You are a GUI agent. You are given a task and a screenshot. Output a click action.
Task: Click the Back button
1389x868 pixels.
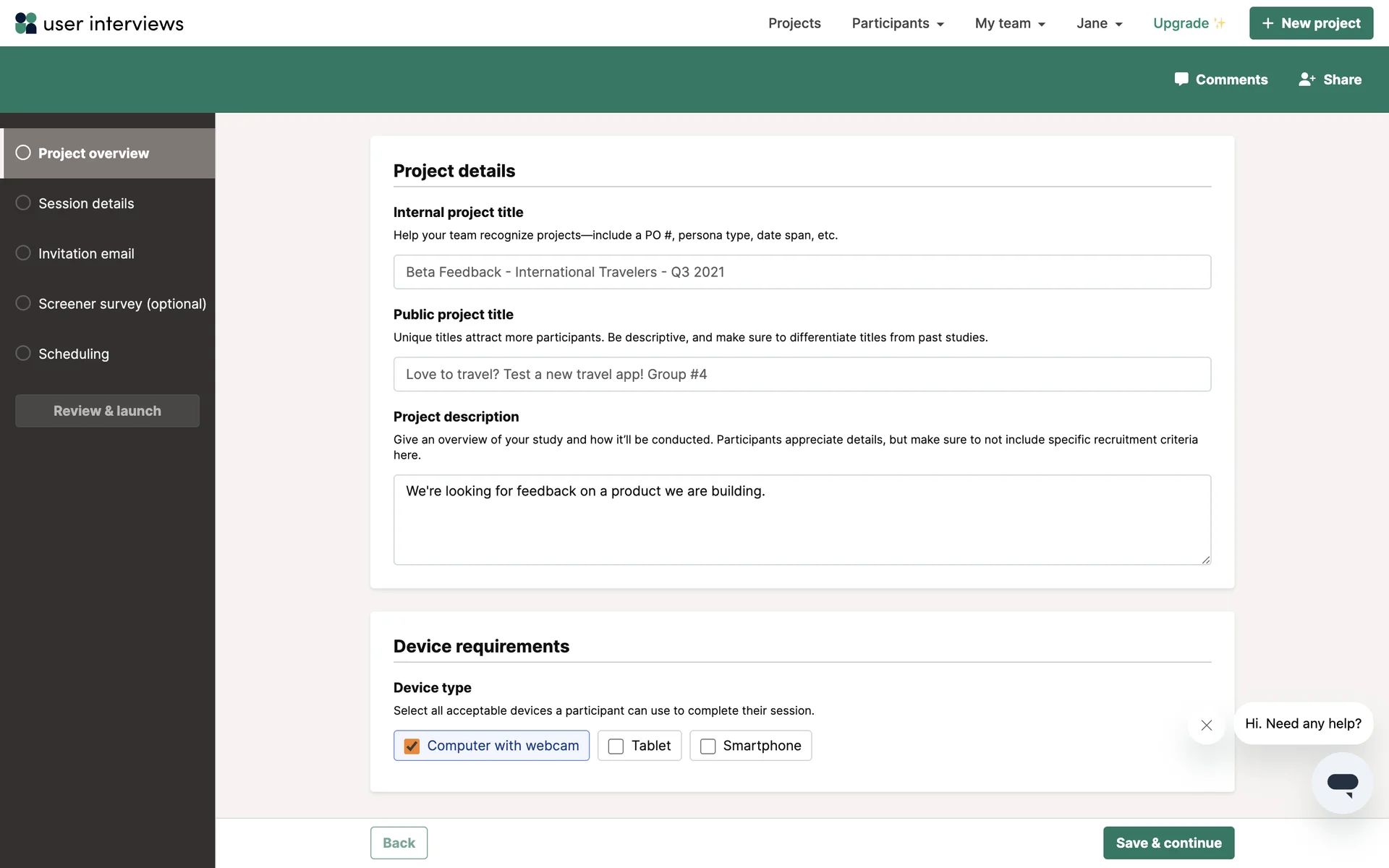tap(399, 843)
